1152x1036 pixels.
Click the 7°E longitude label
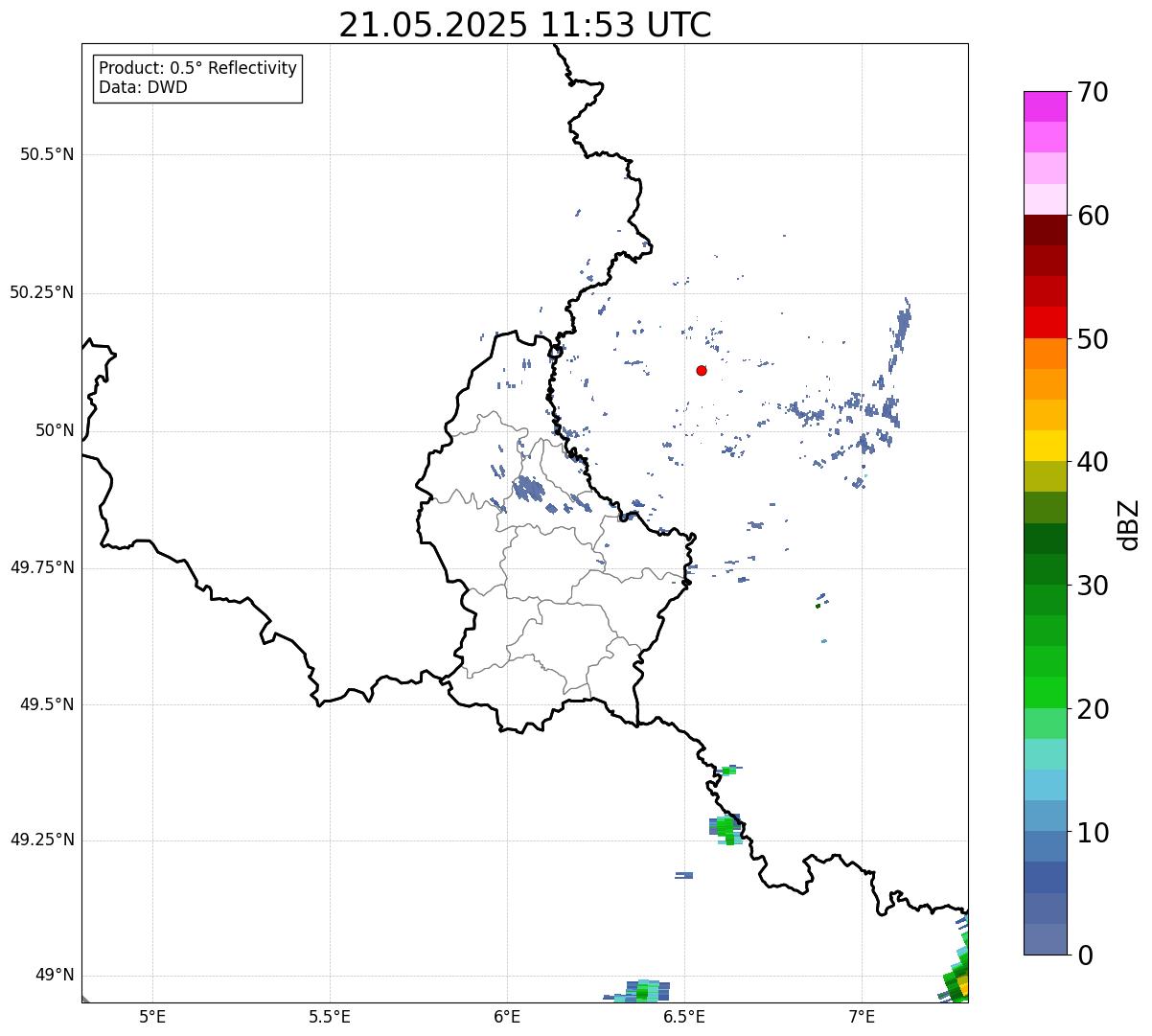coord(862,1017)
